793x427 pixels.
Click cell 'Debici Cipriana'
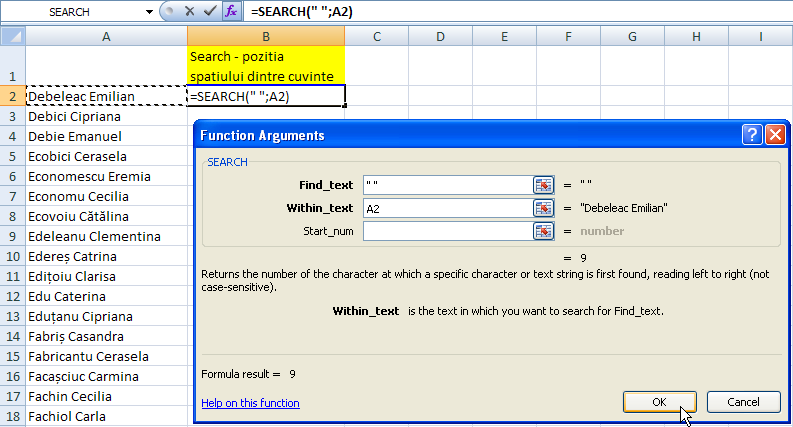coord(106,116)
